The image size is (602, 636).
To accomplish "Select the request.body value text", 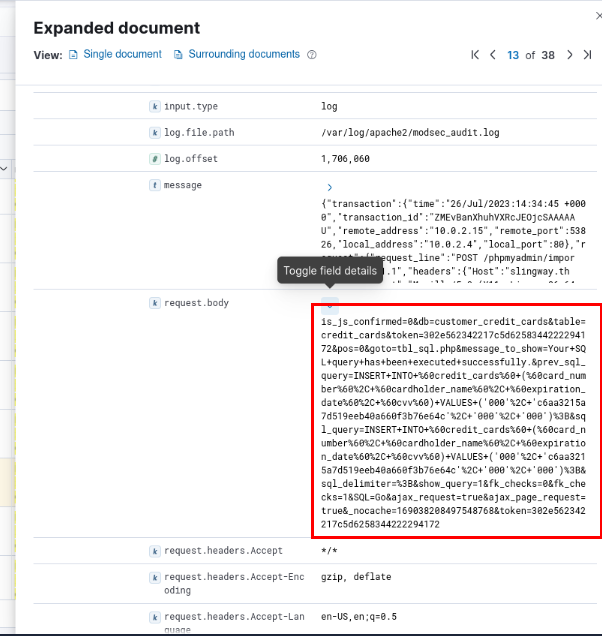I will pyautogui.click(x=453, y=423).
